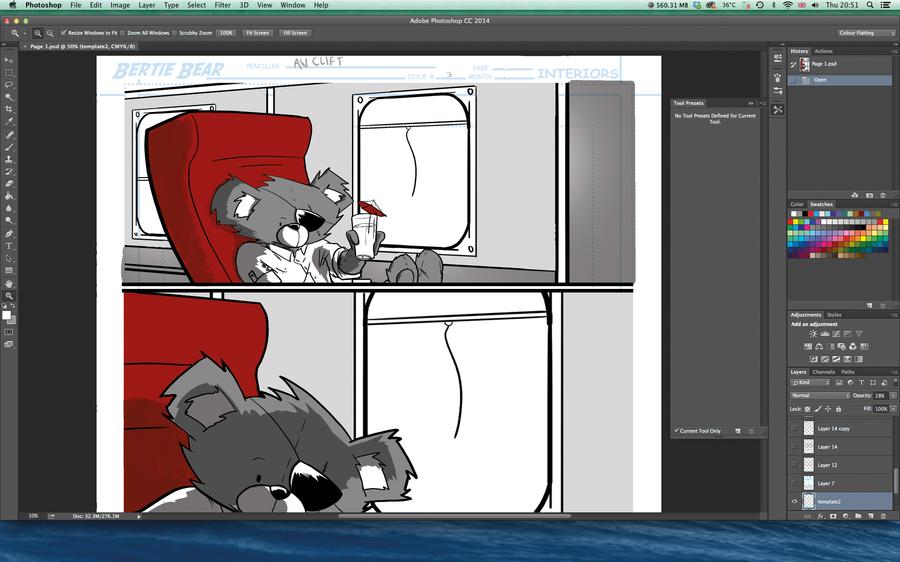Select the Hand tool

coord(9,284)
